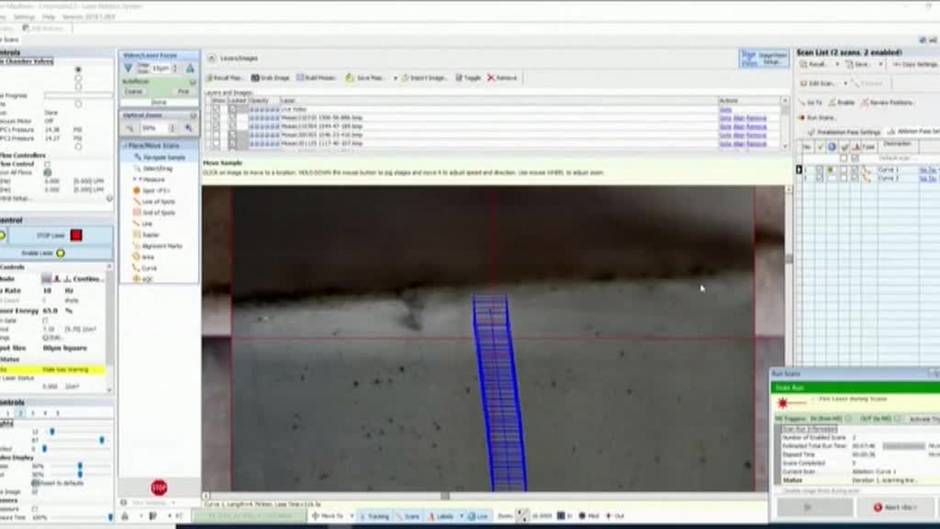The height and width of the screenshot is (529, 940).
Task: Pick the Curve scan tool
Action: click(149, 267)
